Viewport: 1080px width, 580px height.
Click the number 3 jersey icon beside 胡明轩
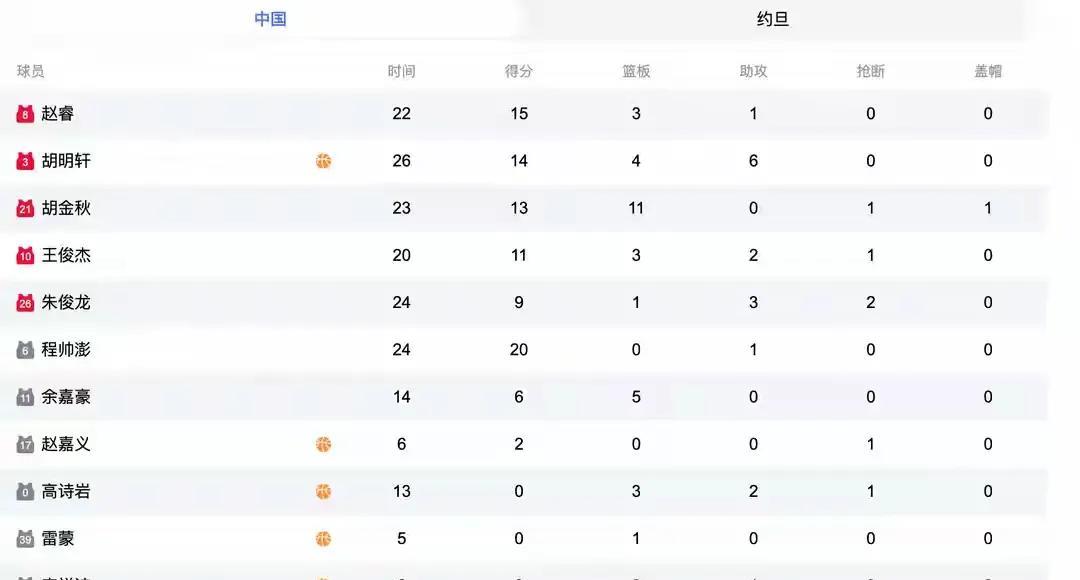point(26,161)
